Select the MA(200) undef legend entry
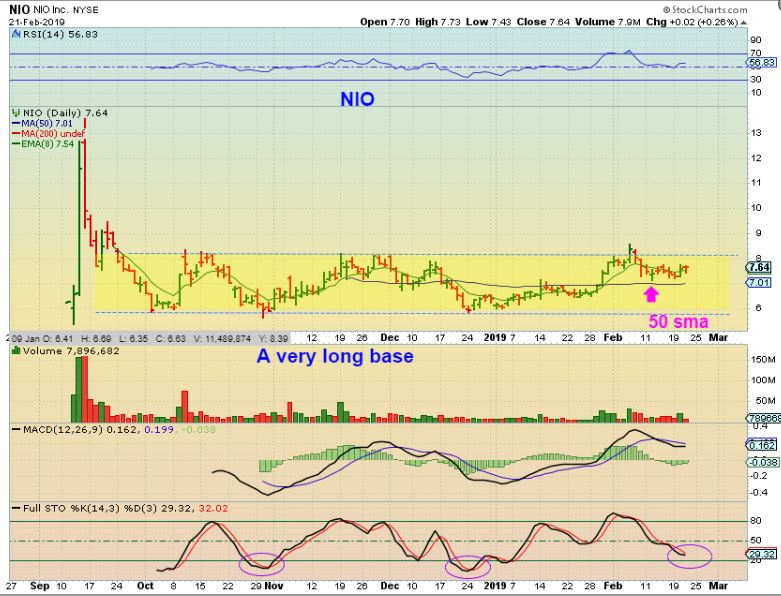 tap(48, 133)
